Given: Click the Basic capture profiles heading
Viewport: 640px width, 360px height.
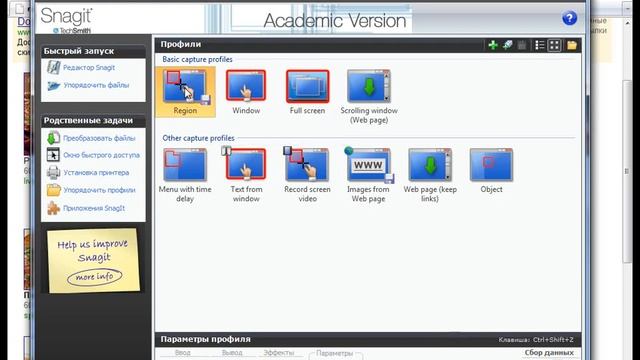Looking at the screenshot, I should (x=198, y=60).
